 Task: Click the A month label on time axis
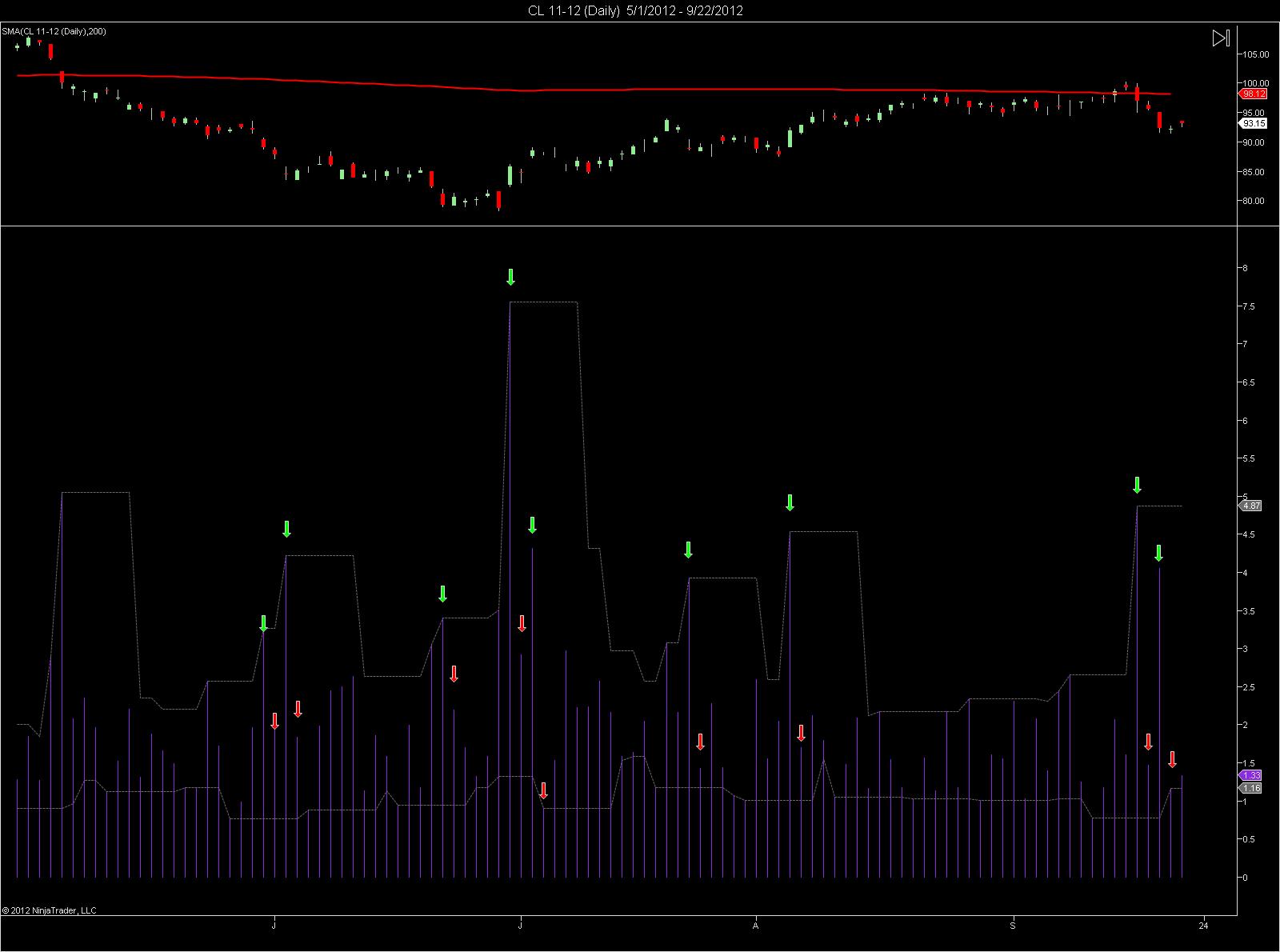[755, 926]
